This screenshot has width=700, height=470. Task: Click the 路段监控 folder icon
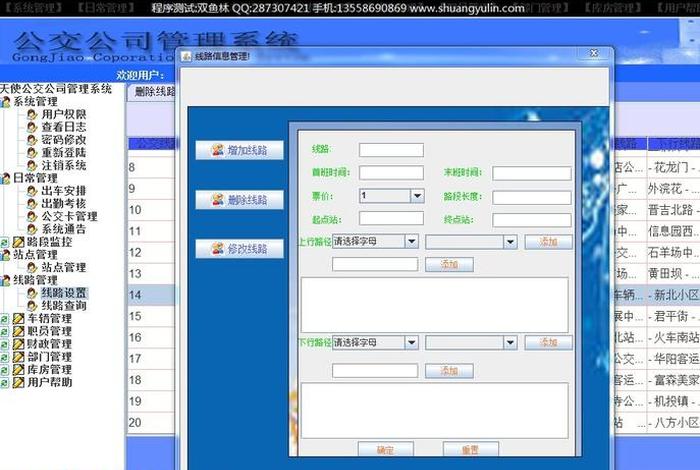(x=18, y=242)
